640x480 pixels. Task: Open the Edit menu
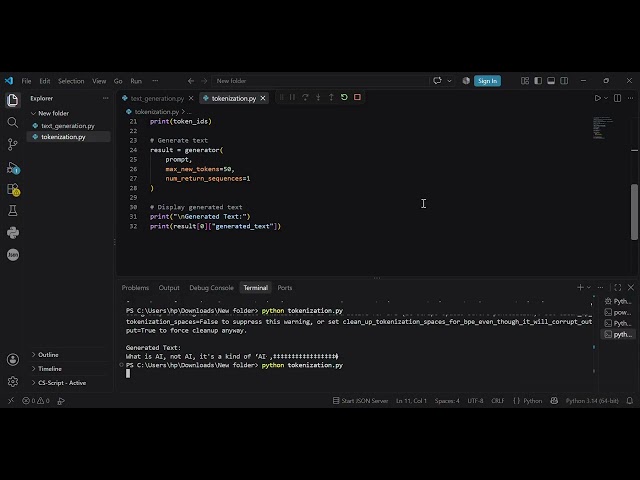[45, 81]
